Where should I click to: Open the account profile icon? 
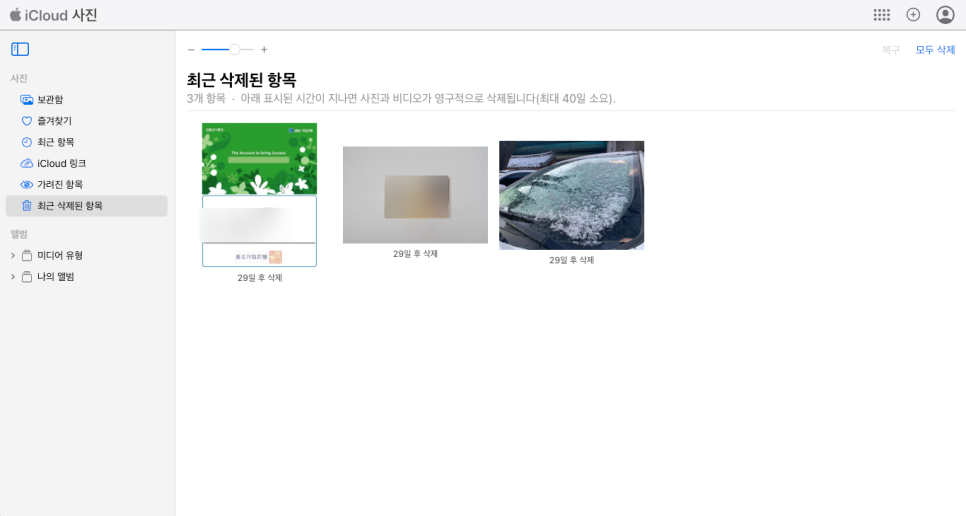(945, 15)
